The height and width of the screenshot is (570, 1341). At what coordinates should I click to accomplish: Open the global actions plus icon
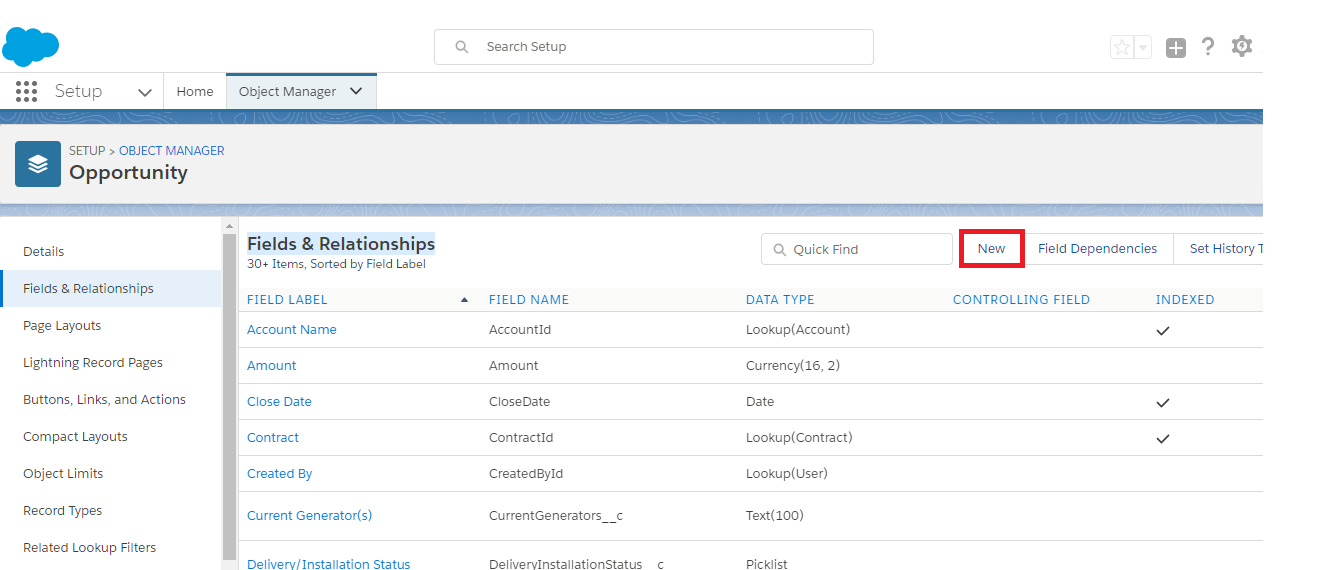pos(1176,47)
